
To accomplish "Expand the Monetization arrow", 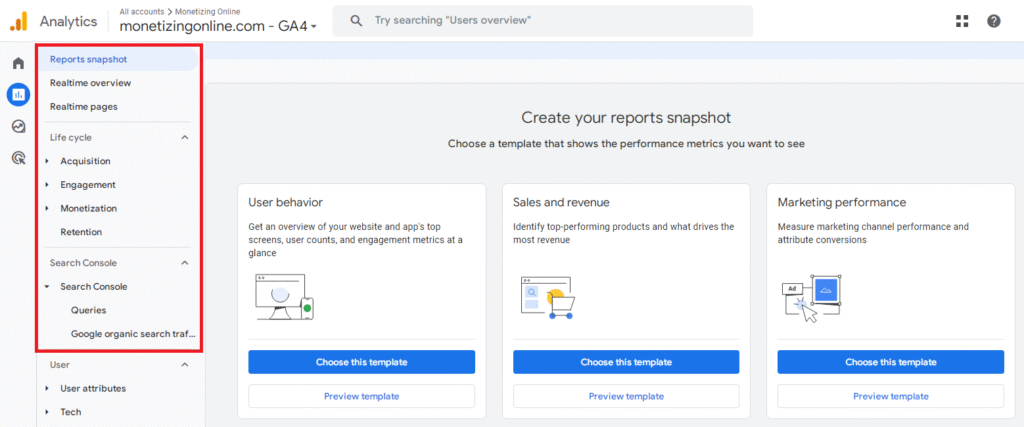I will 47,208.
